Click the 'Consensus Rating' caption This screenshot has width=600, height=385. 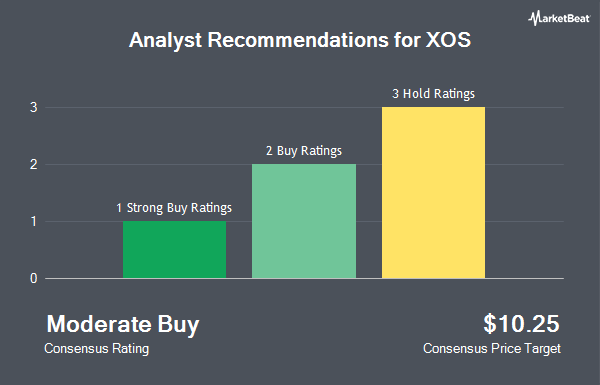[x=96, y=349]
